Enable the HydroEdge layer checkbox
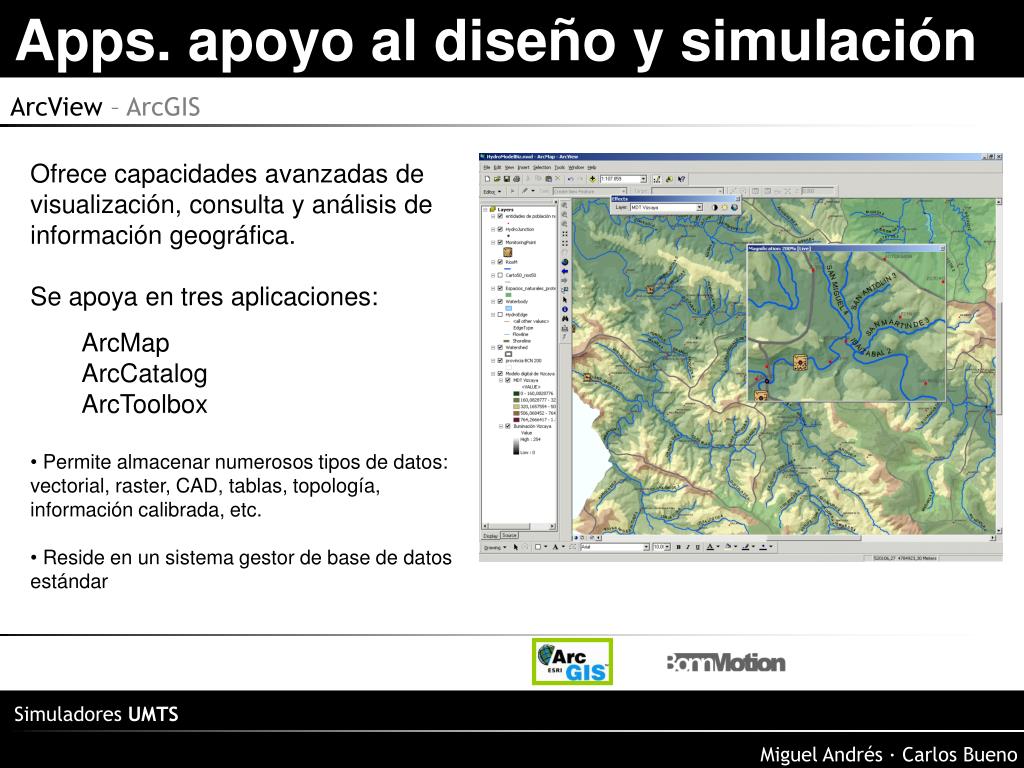Image resolution: width=1024 pixels, height=768 pixels. click(x=500, y=315)
